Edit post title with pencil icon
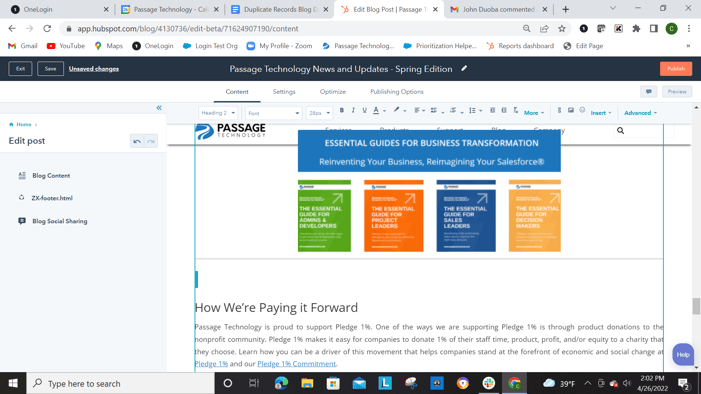 (464, 68)
